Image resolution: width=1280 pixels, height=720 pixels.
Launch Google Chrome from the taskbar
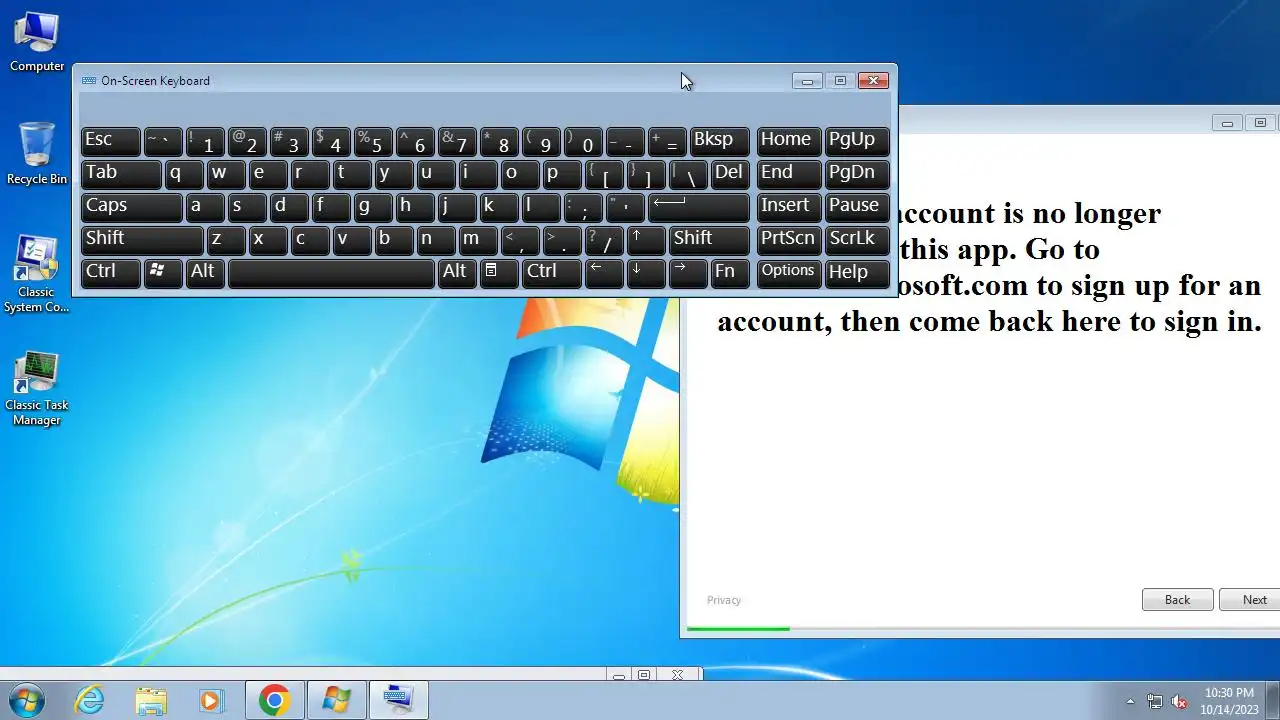tap(274, 700)
